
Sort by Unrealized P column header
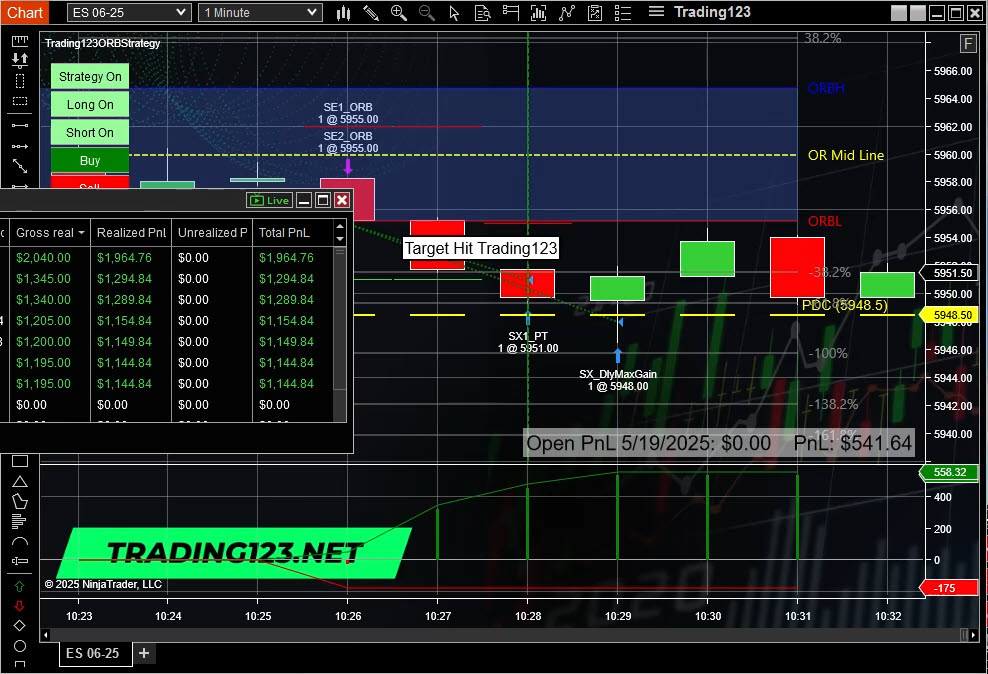point(212,232)
